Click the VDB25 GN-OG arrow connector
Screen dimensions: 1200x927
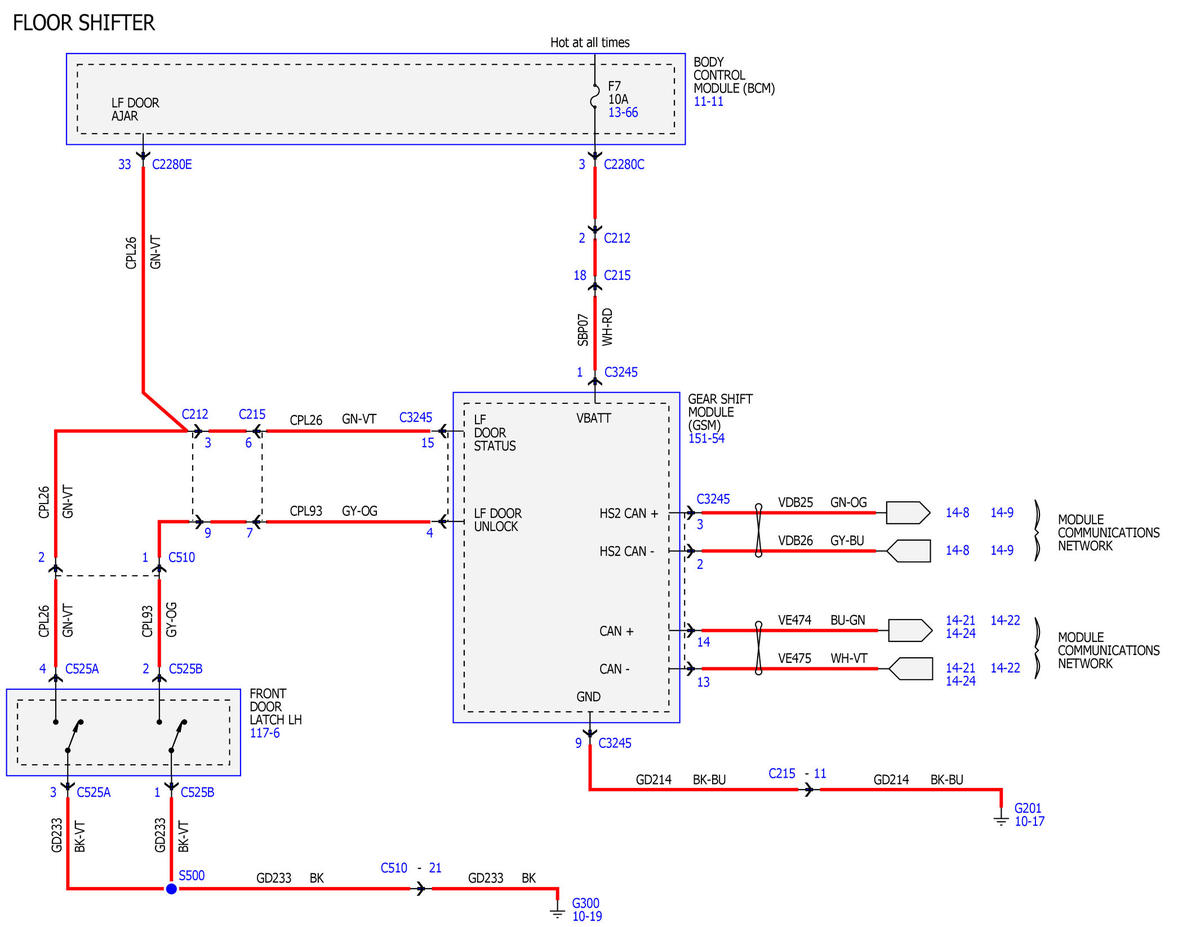click(x=908, y=512)
